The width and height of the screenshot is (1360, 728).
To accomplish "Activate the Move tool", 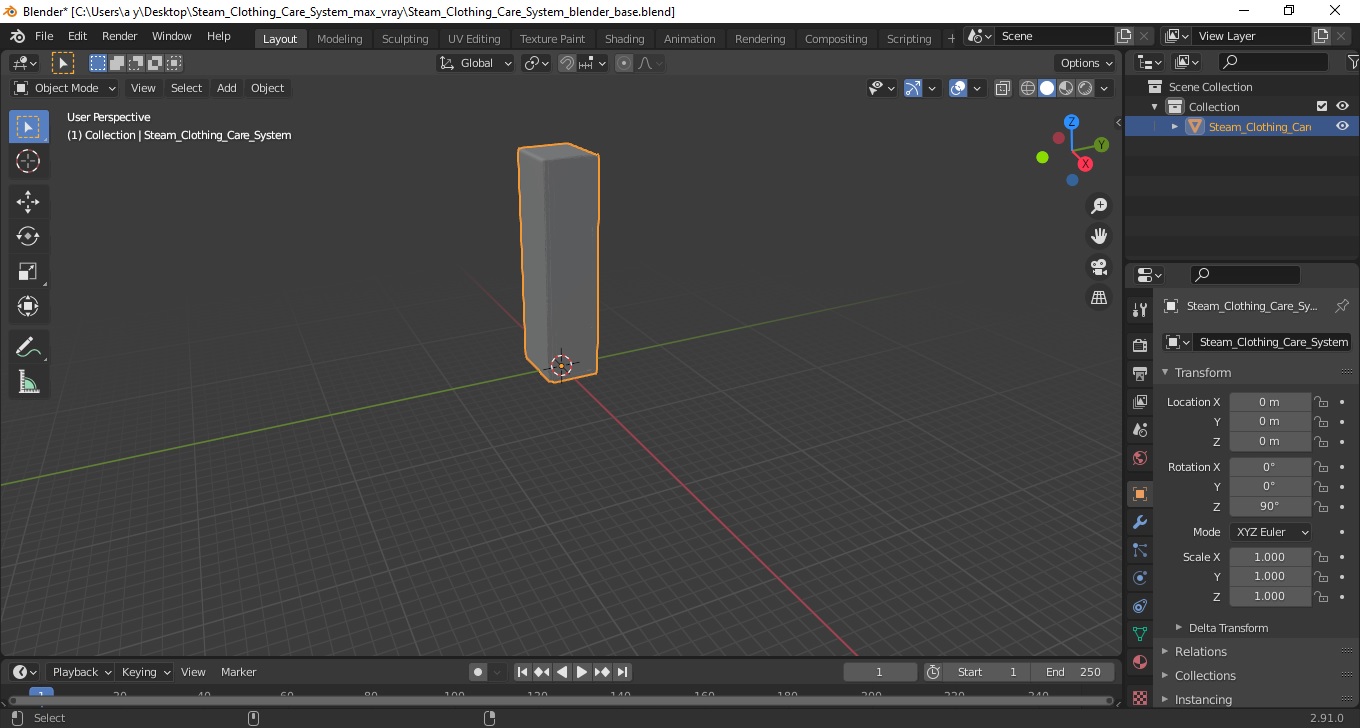I will [28, 202].
